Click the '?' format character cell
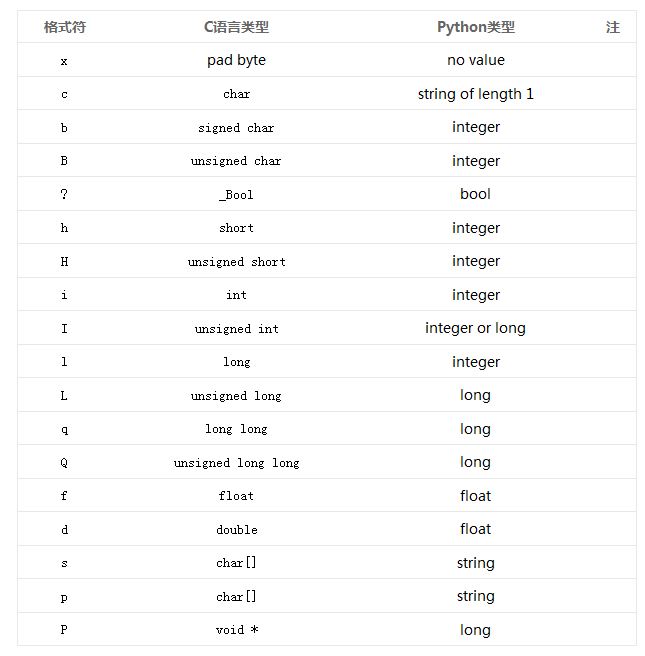 coord(64,194)
